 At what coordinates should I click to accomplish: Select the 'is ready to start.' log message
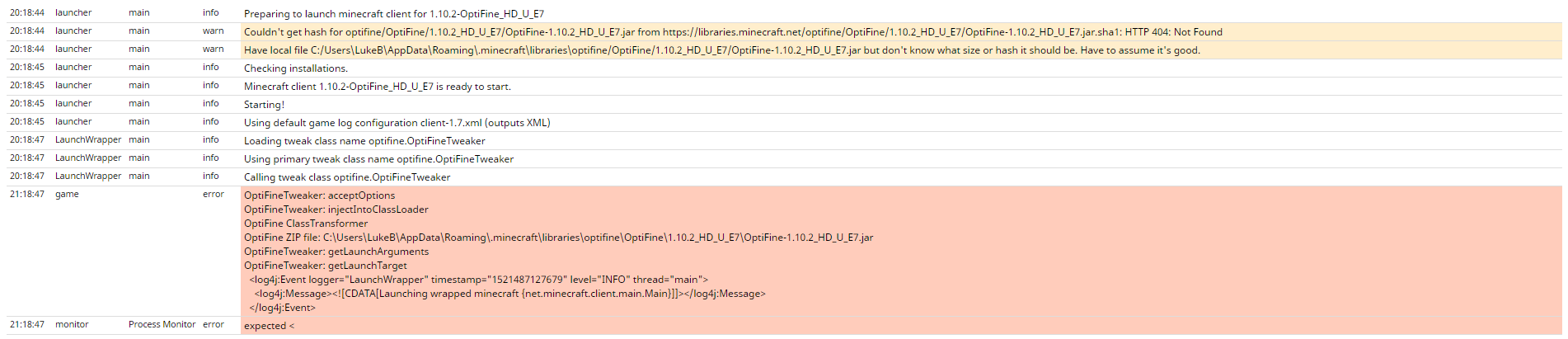point(378,87)
